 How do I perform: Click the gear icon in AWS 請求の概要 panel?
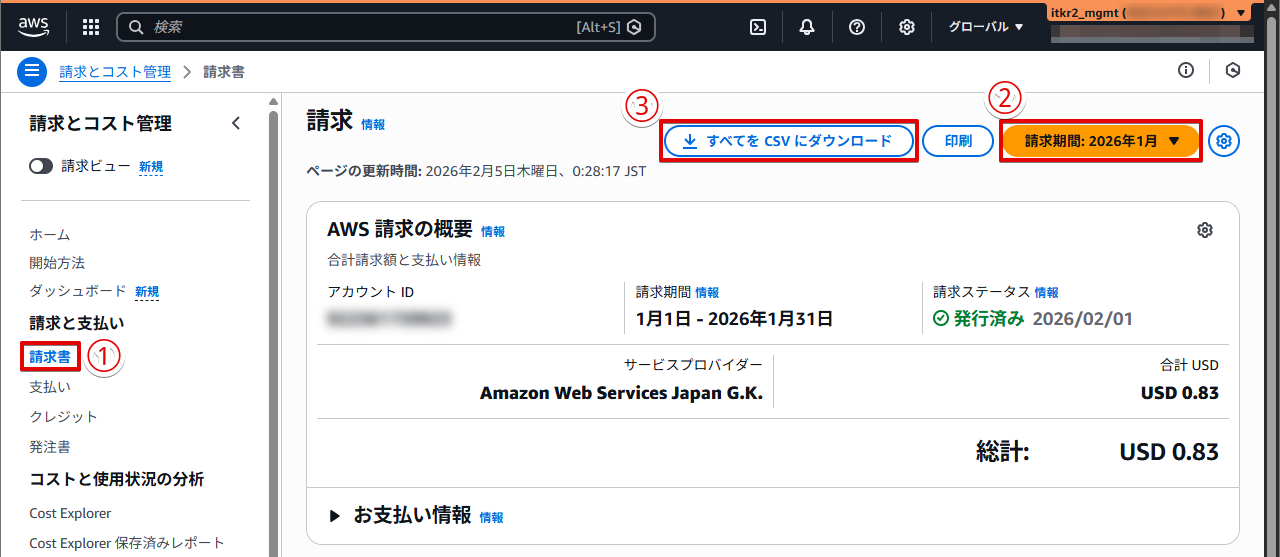click(1205, 230)
